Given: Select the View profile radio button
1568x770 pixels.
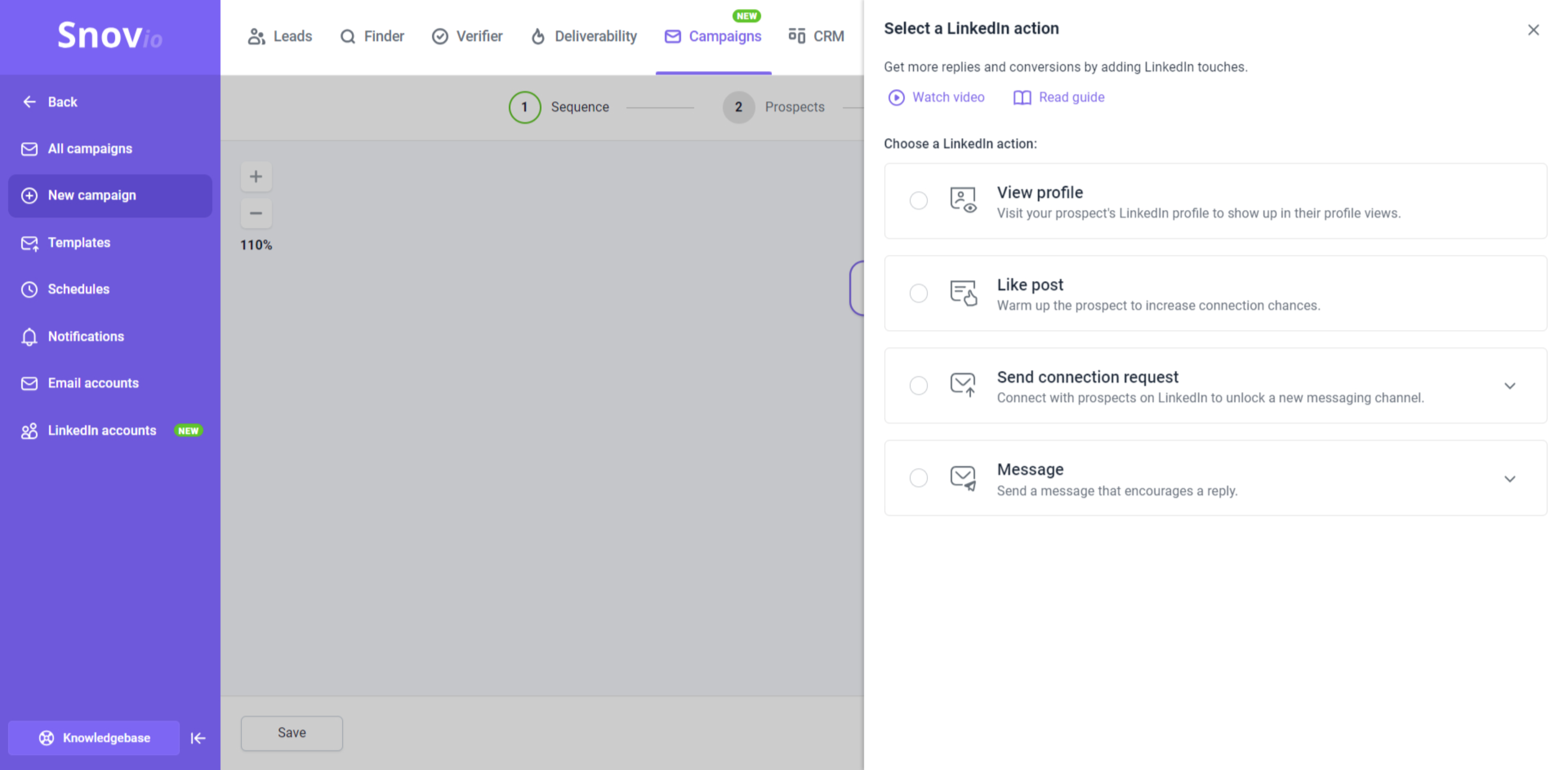Looking at the screenshot, I should [x=918, y=200].
